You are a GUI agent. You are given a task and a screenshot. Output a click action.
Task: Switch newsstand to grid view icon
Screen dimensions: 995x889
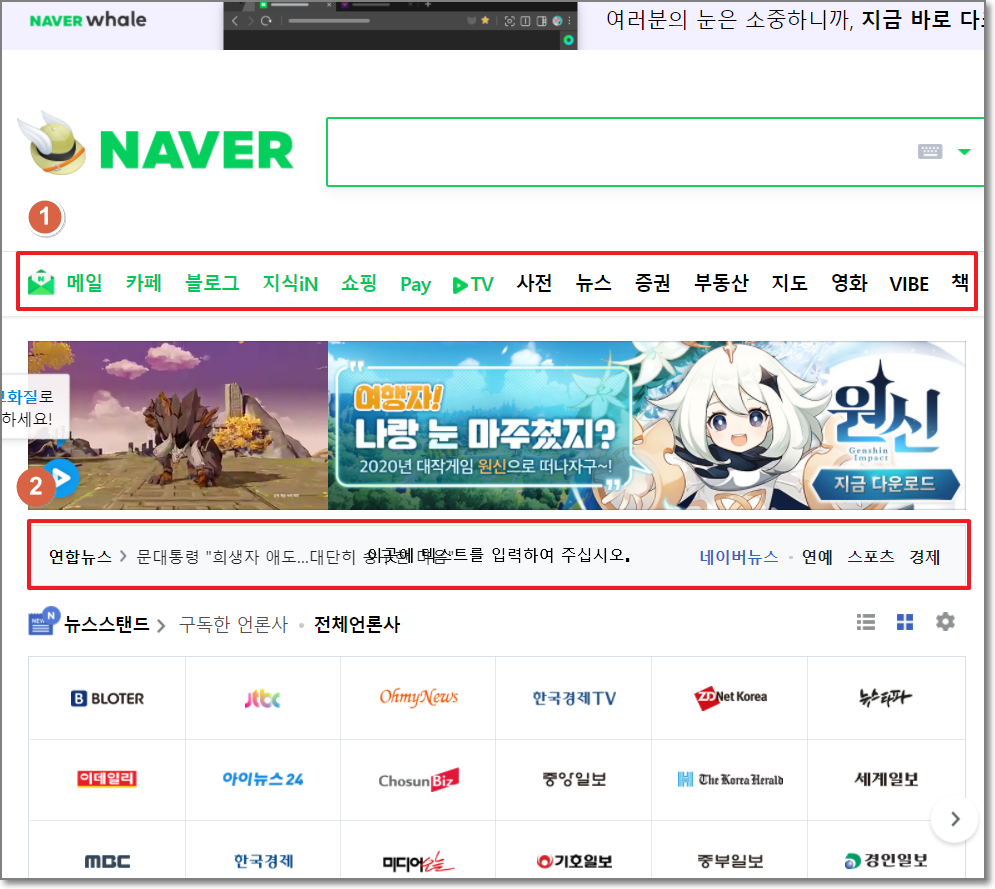(x=905, y=622)
